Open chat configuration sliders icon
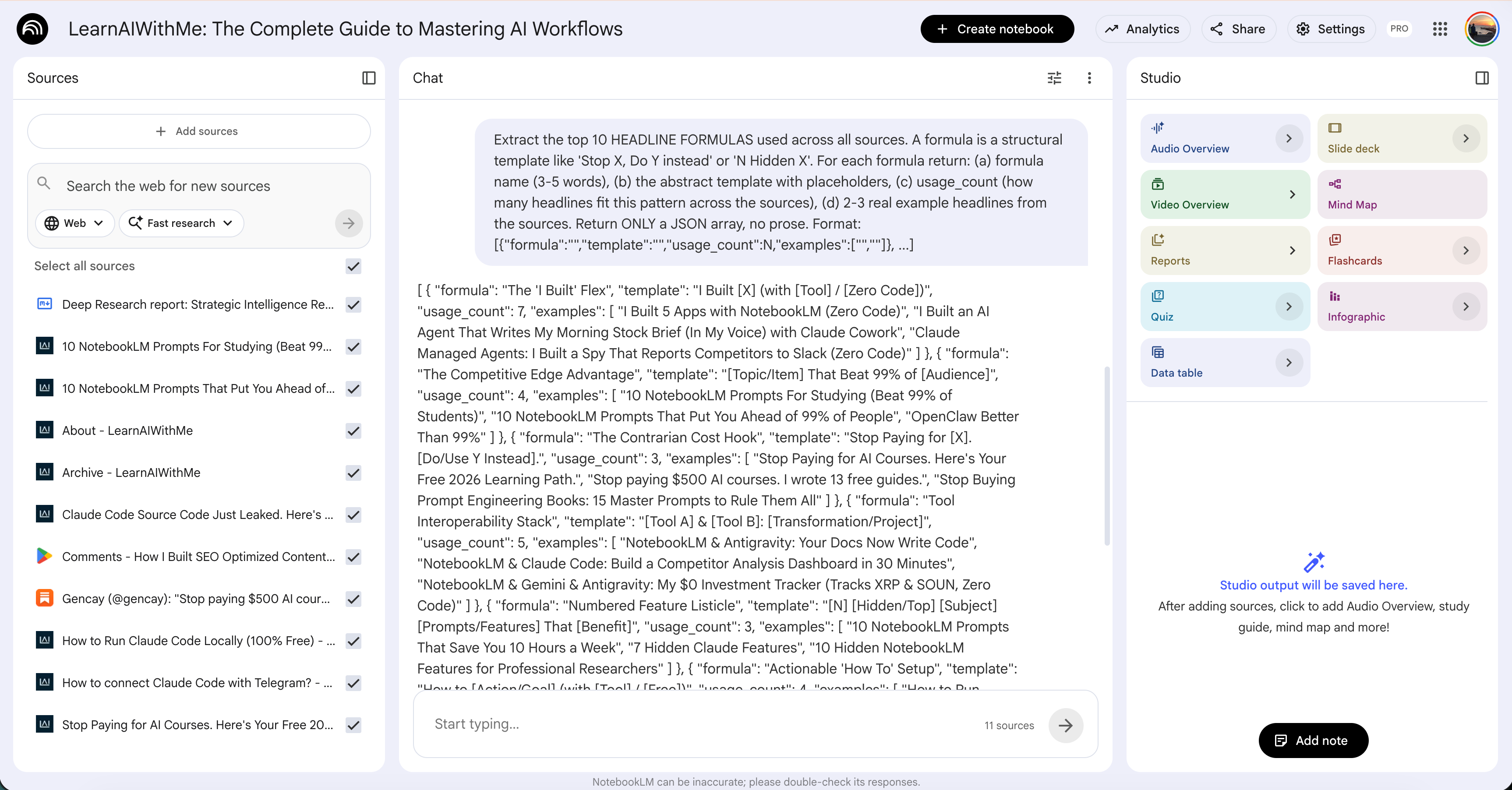Screen dimensions: 1512x790 tap(1054, 78)
